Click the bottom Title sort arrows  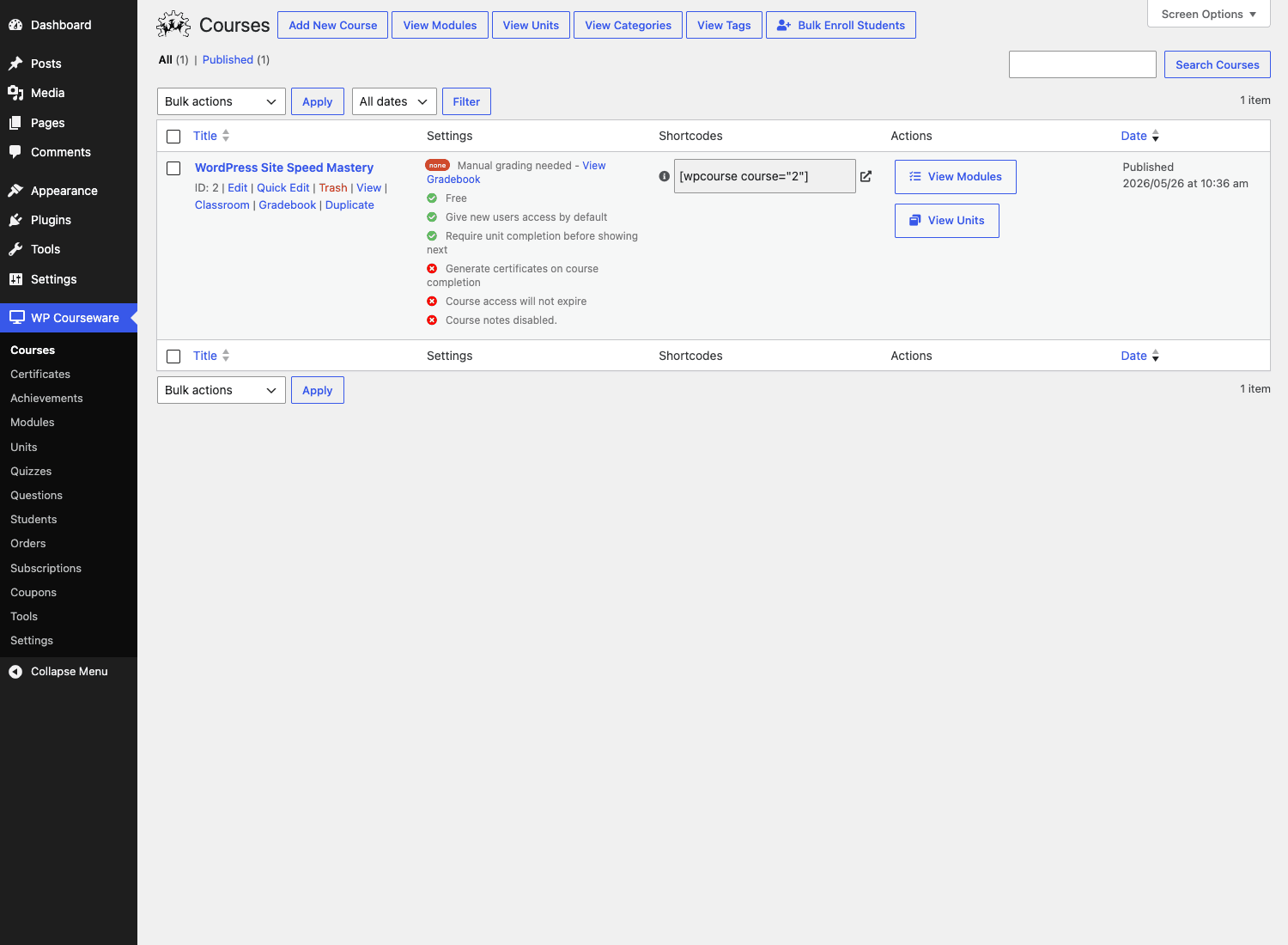pos(226,356)
